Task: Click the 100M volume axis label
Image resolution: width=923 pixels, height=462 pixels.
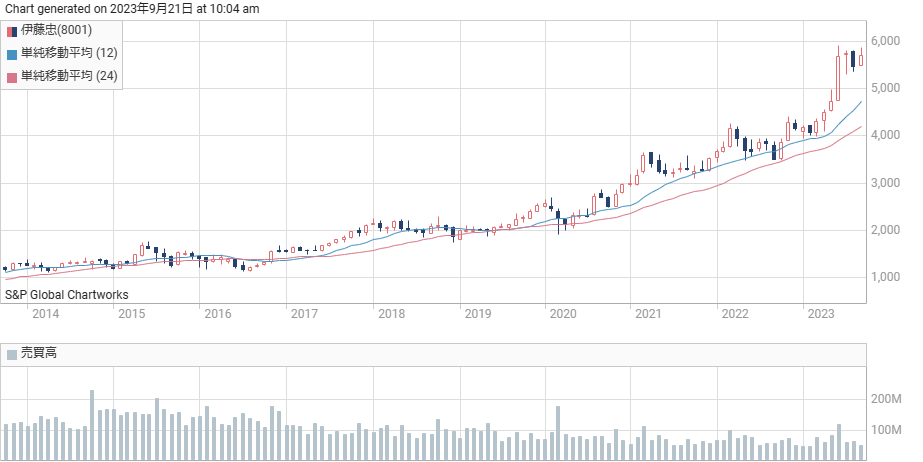Action: pyautogui.click(x=887, y=430)
